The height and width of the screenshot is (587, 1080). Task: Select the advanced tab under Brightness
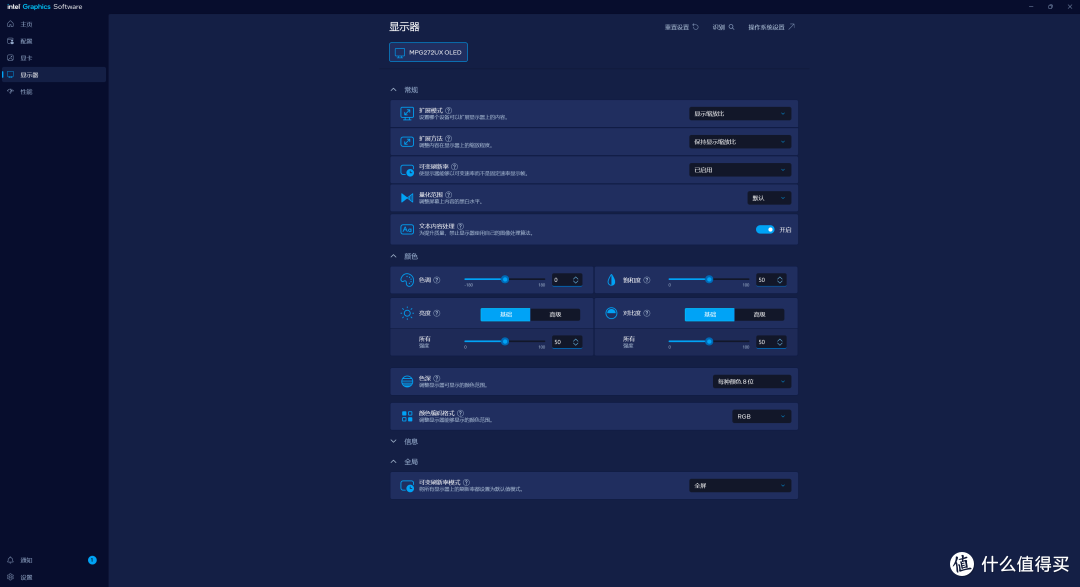click(555, 315)
